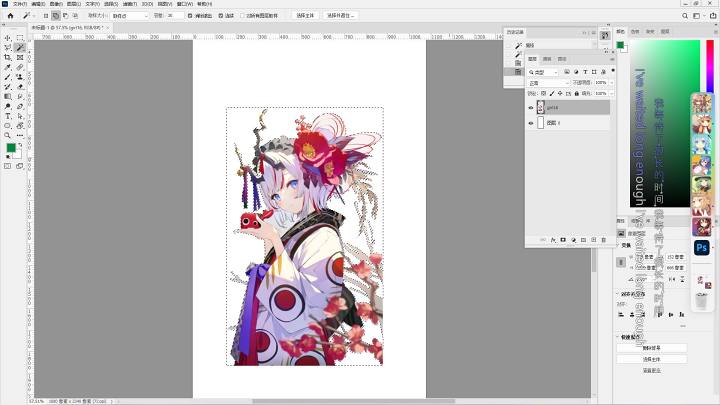The image size is (720, 405).
Task: Open the Image menu
Action: pyautogui.click(x=56, y=4)
